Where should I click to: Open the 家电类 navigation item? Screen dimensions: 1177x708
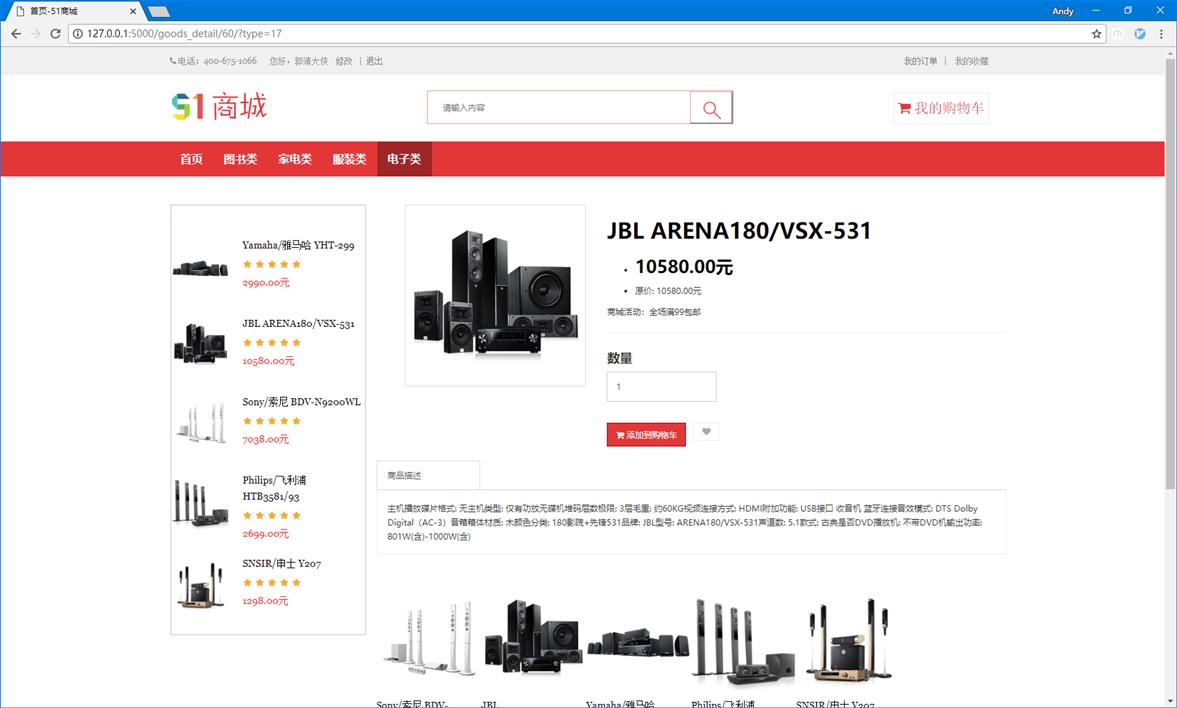coord(295,159)
